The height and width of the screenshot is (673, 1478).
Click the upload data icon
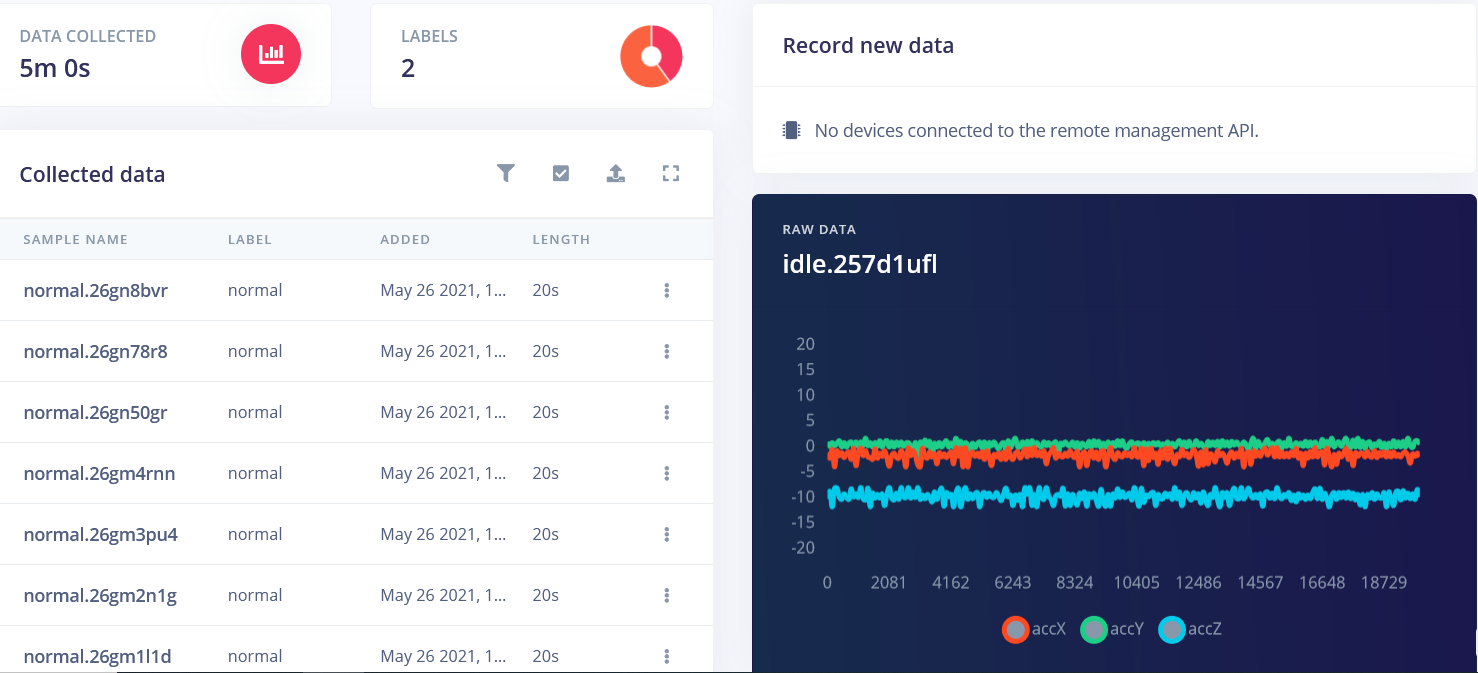pos(616,173)
